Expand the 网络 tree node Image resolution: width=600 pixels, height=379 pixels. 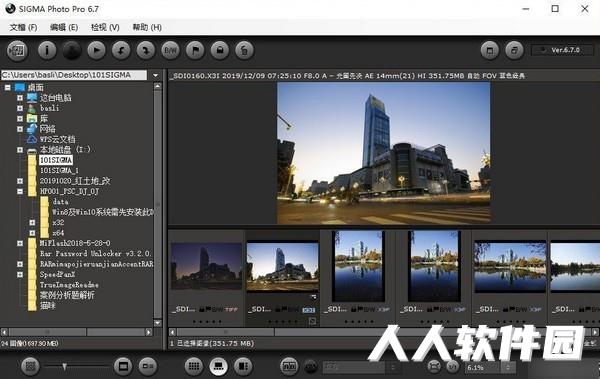coord(20,129)
